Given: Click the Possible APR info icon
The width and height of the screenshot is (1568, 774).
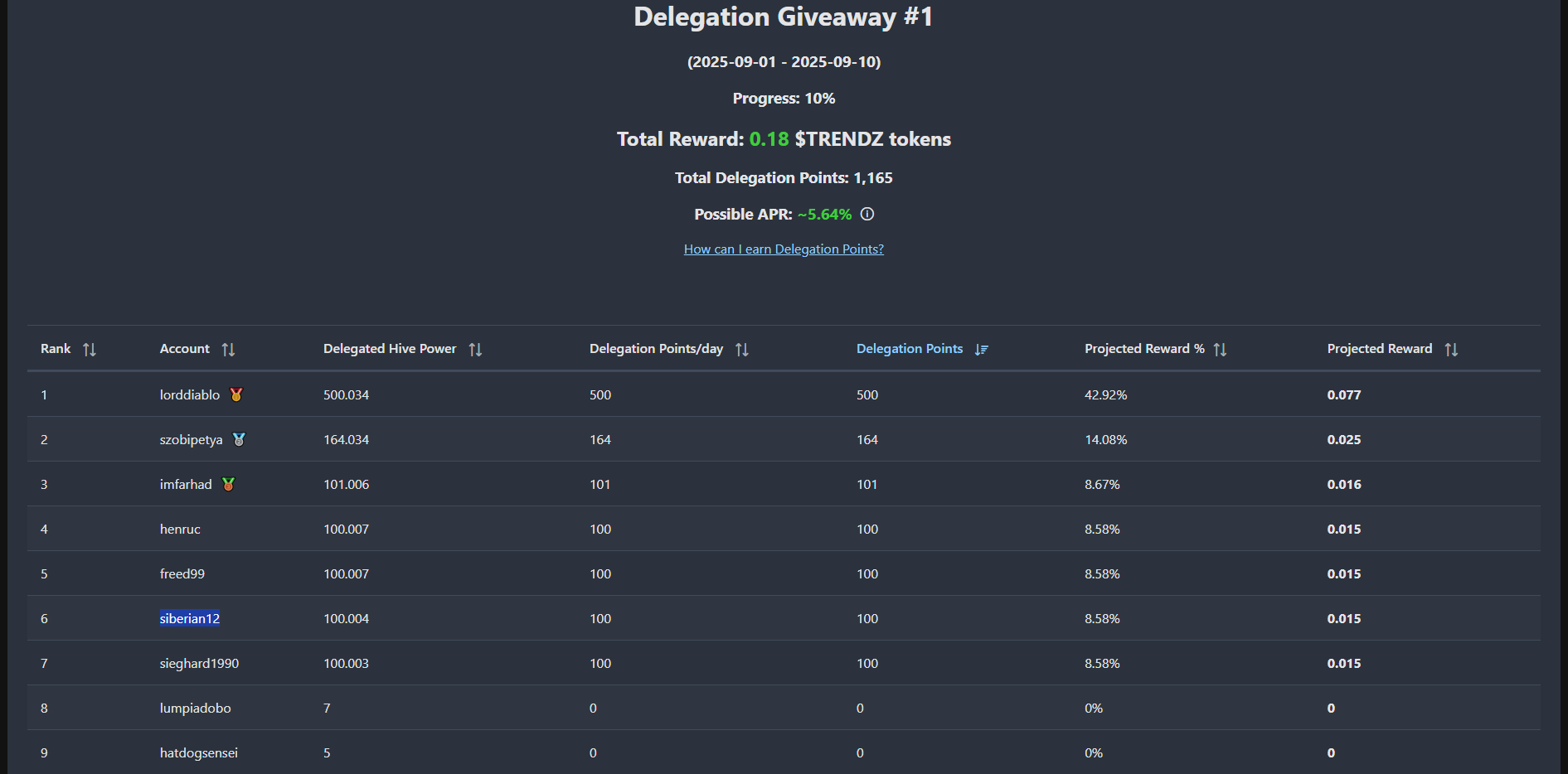Looking at the screenshot, I should [x=867, y=214].
